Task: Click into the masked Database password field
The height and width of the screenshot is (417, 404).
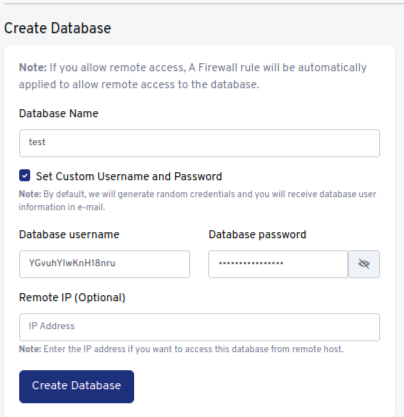Action: 278,264
